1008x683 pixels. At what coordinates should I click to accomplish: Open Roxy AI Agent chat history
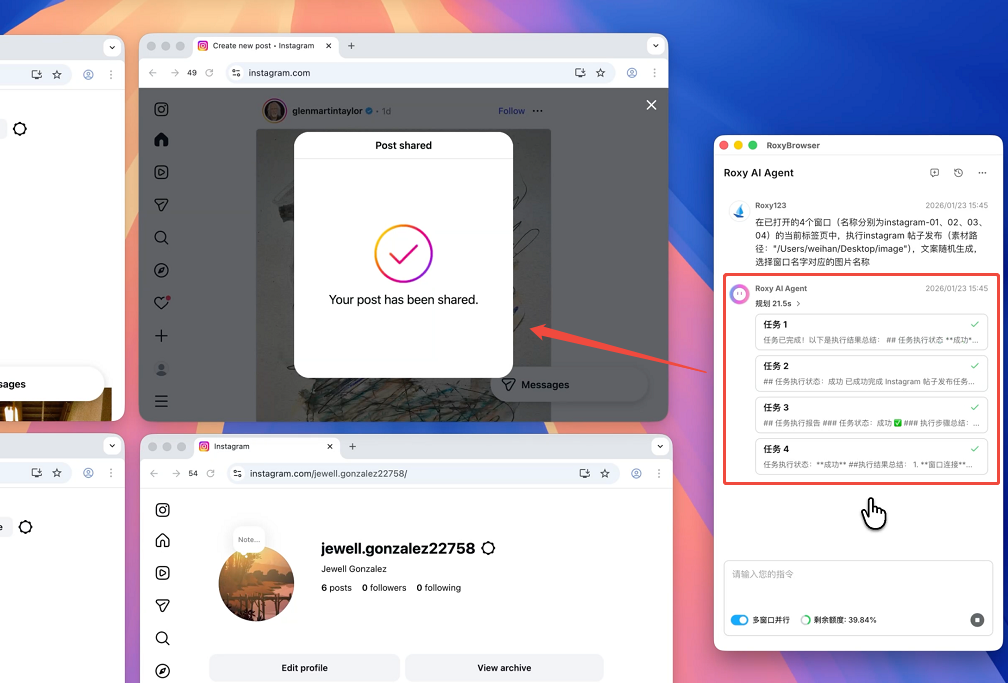(x=958, y=173)
